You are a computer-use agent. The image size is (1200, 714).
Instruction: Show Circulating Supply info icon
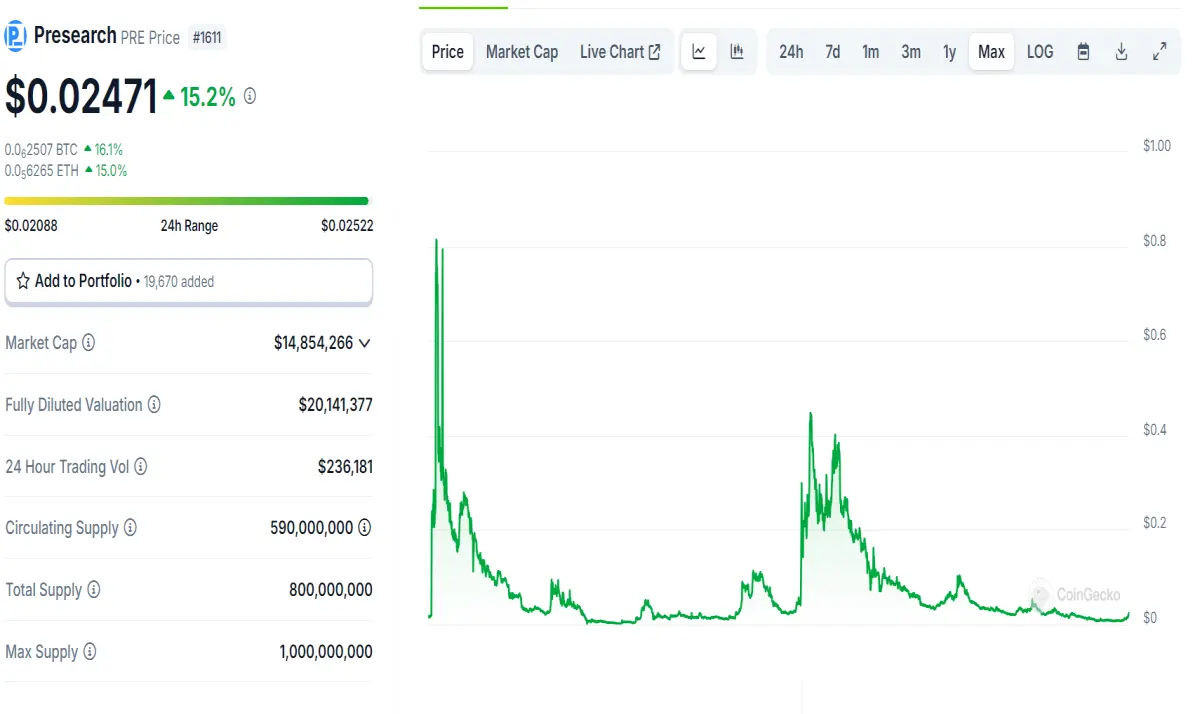130,528
